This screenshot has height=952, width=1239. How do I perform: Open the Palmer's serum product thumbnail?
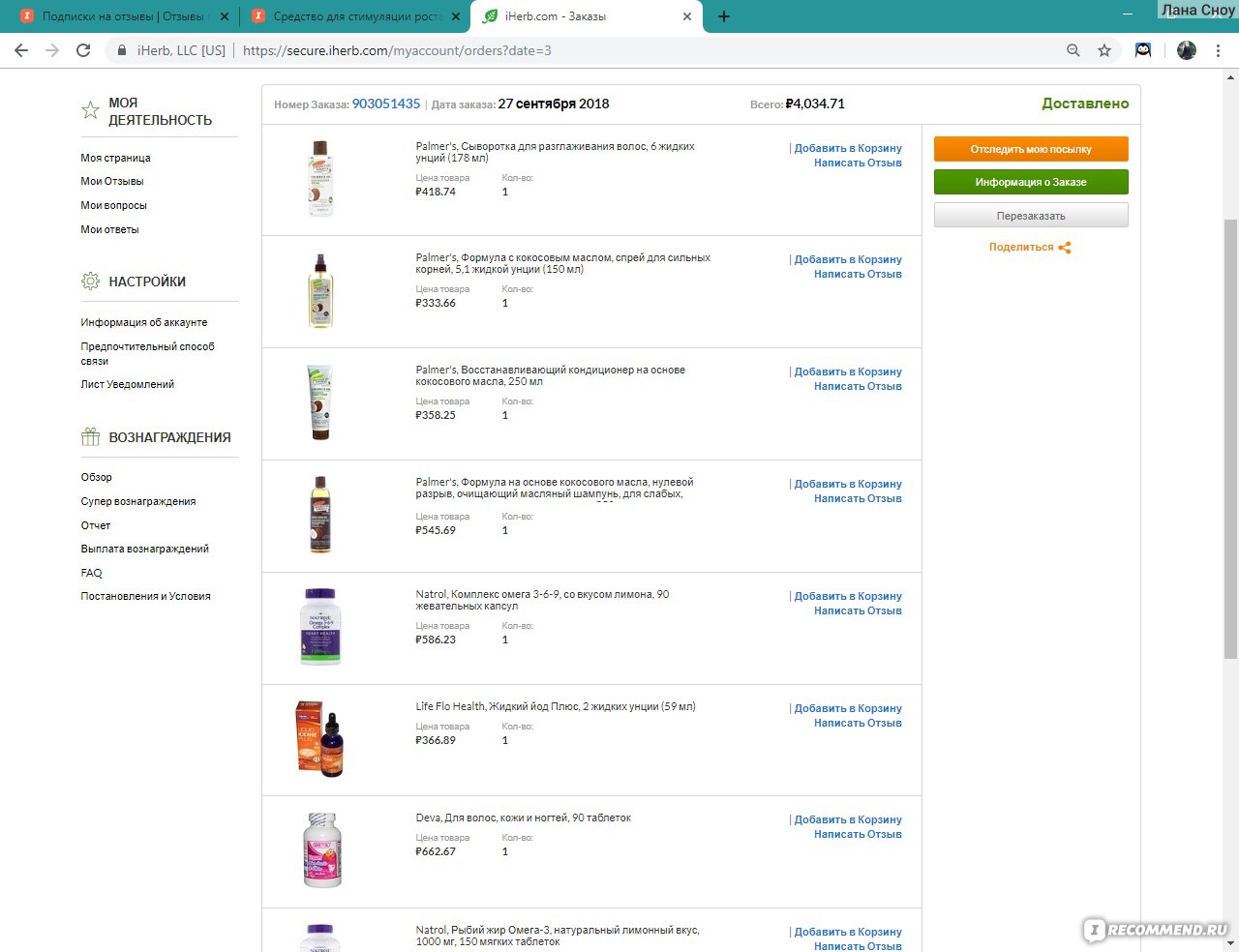coord(320,179)
